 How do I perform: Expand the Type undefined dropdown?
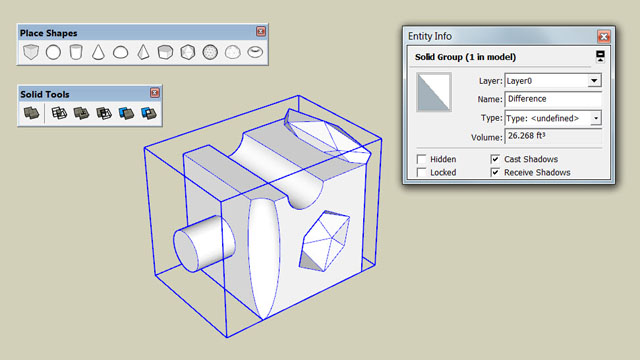[553, 118]
